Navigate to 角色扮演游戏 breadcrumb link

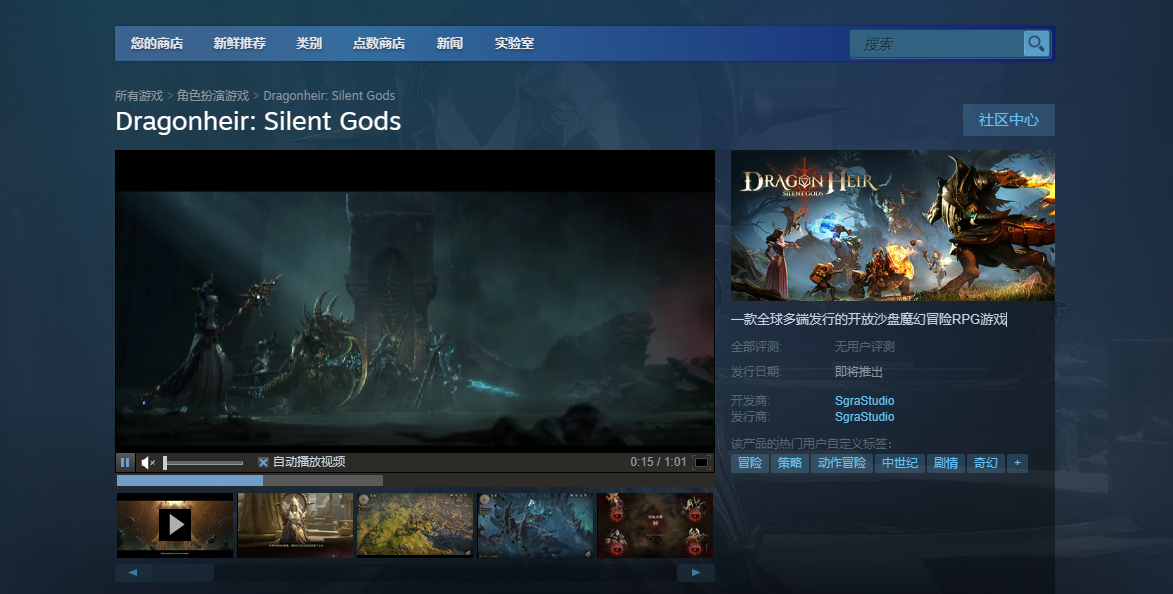click(214, 95)
